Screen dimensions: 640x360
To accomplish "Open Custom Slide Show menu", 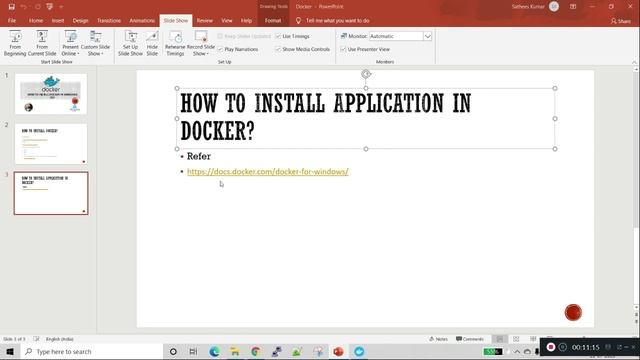I will (x=96, y=43).
